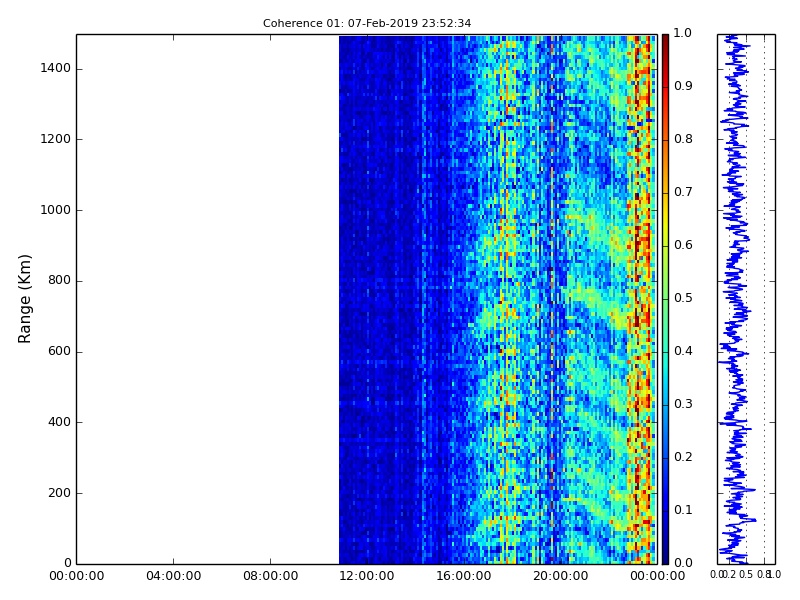Click the 1400 range tick label
Image resolution: width=800 pixels, height=600 pixels.
56,68
